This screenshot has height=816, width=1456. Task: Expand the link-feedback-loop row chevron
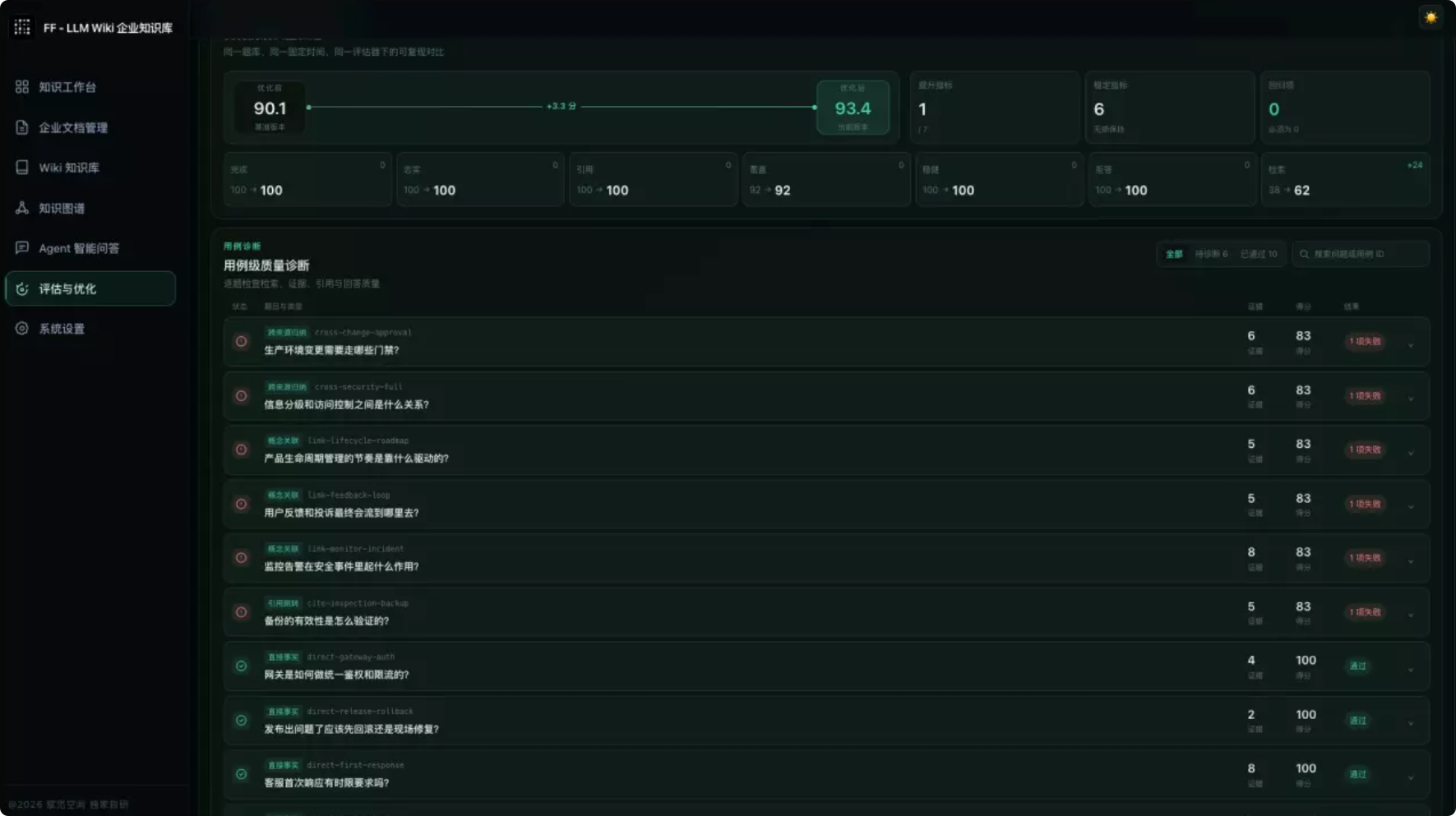pyautogui.click(x=1411, y=507)
